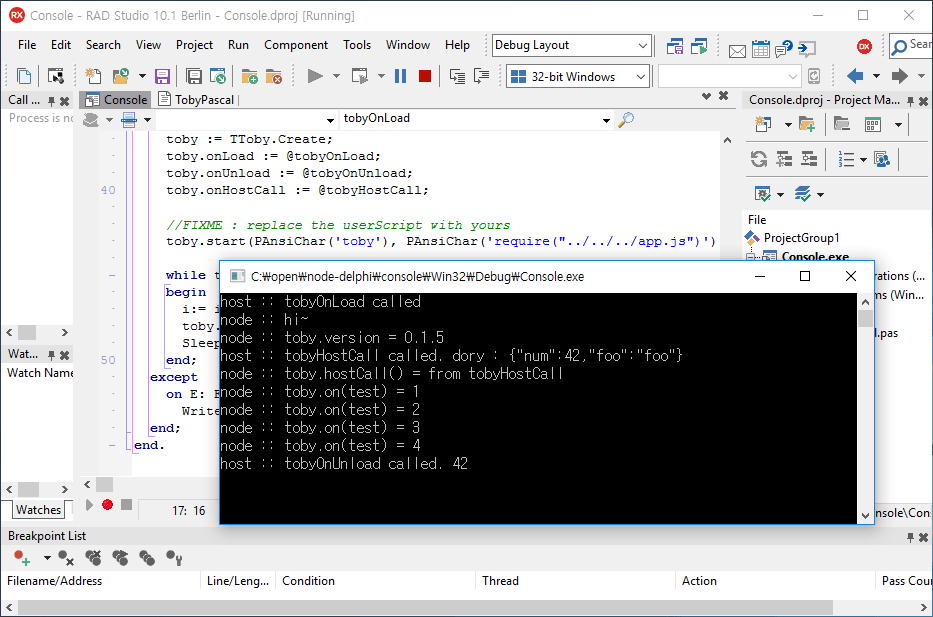Open the Project menu
The image size is (933, 617).
(x=194, y=45)
